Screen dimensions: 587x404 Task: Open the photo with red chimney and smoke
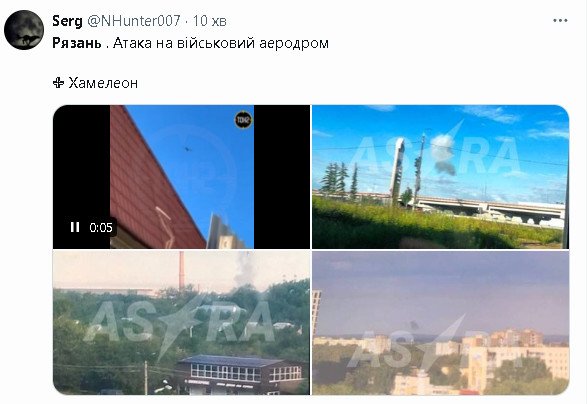tap(182, 323)
